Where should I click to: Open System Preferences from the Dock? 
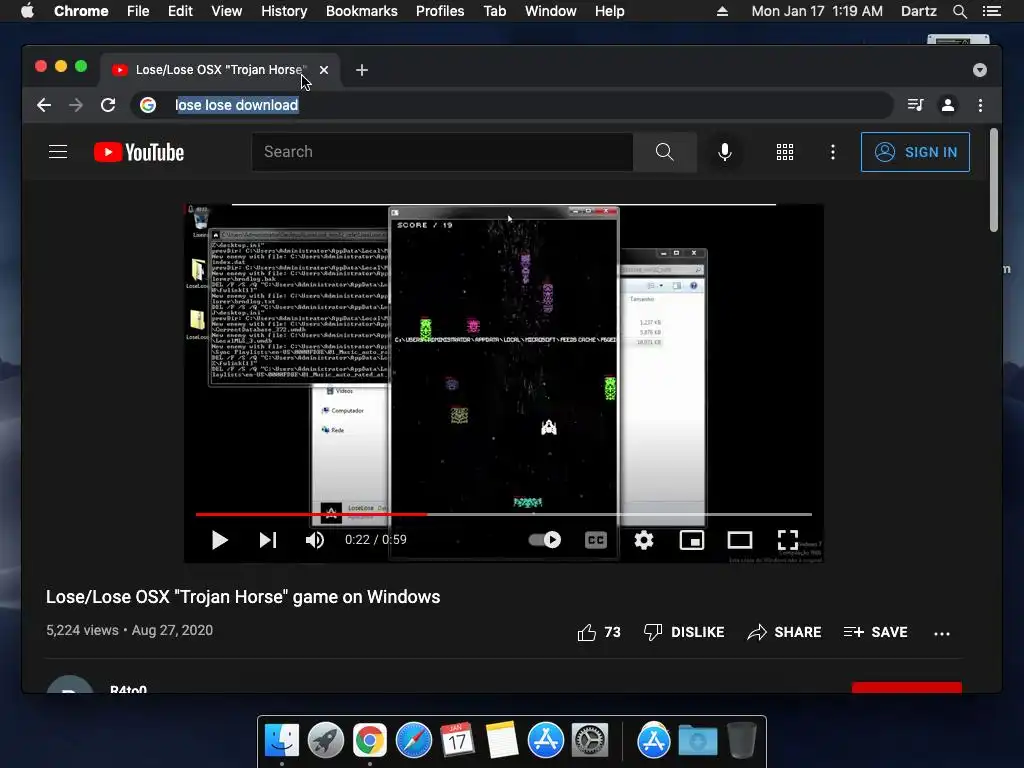(590, 741)
